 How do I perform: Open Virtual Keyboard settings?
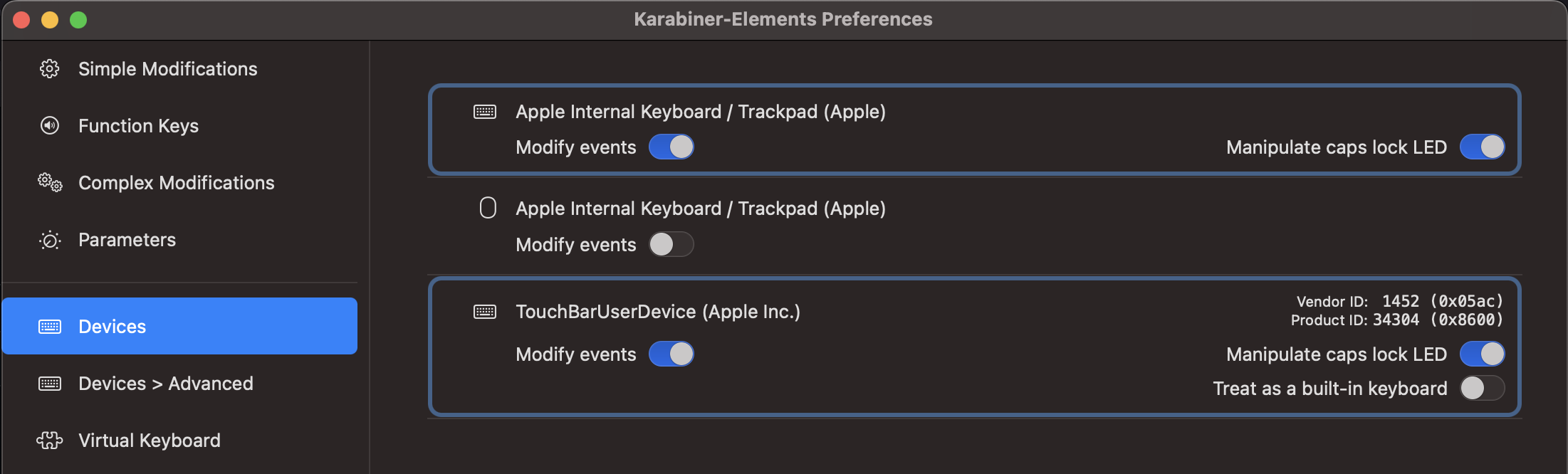point(149,440)
